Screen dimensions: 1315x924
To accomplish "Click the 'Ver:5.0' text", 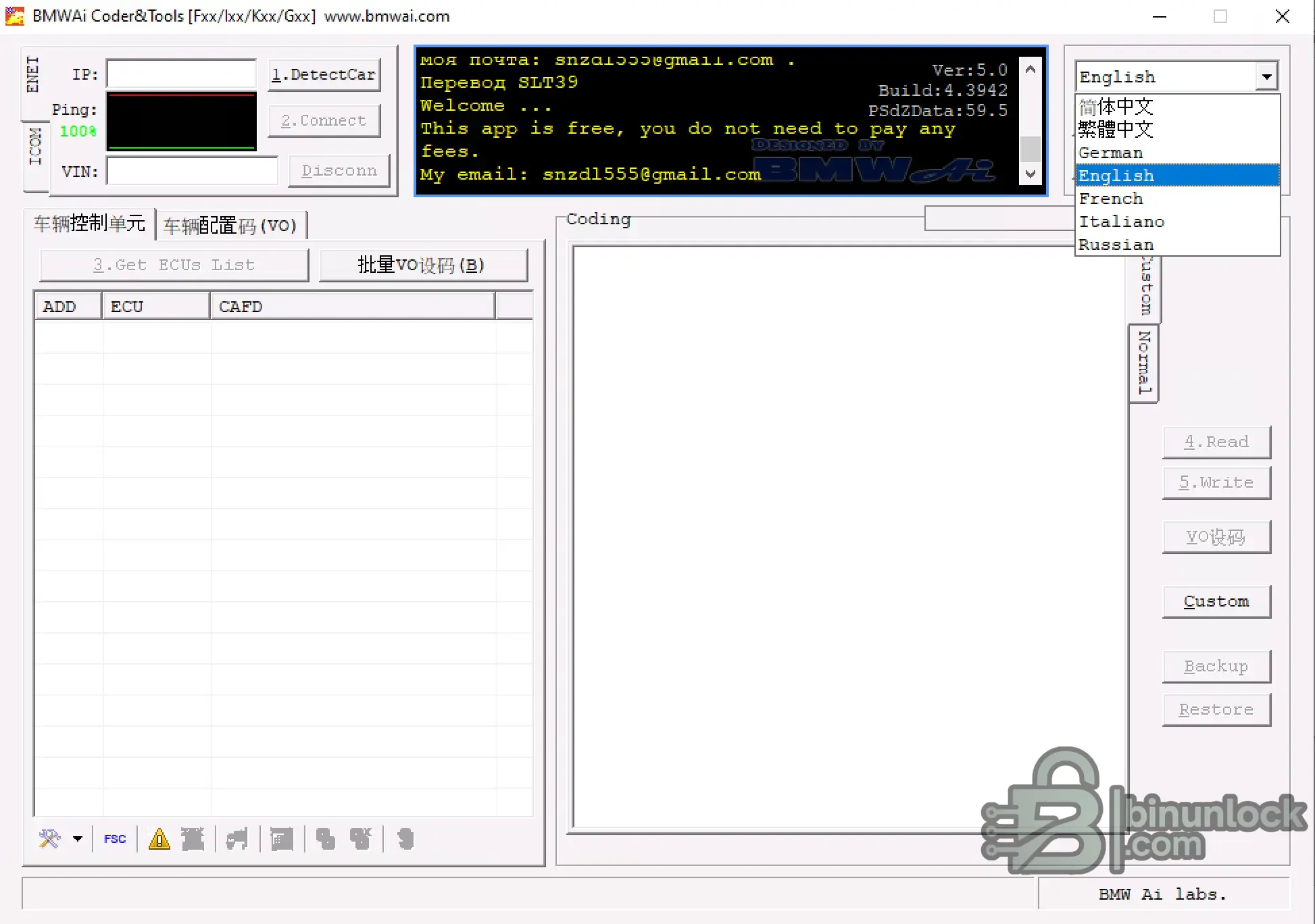I will (970, 70).
